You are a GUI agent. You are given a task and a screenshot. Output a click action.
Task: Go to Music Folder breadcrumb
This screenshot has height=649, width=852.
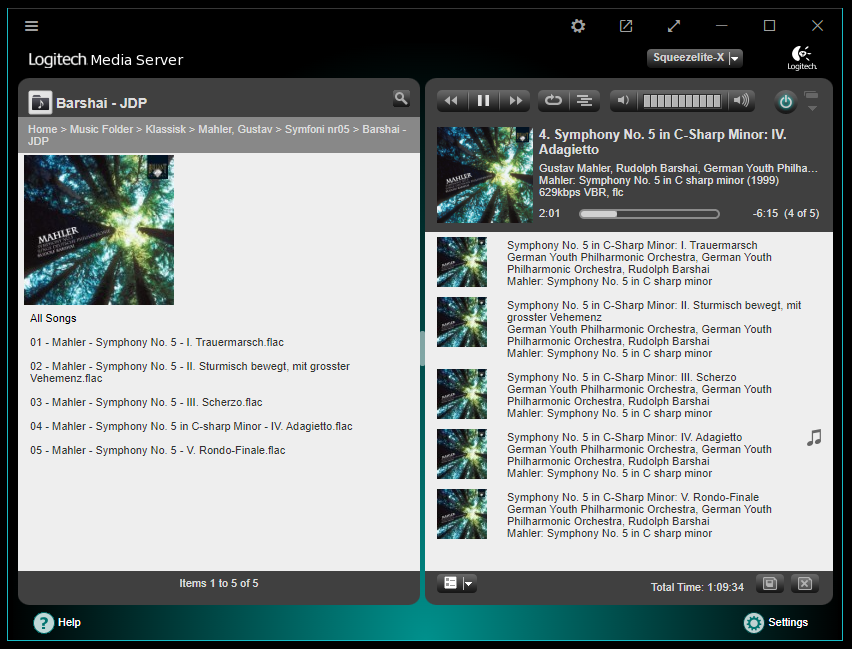101,129
